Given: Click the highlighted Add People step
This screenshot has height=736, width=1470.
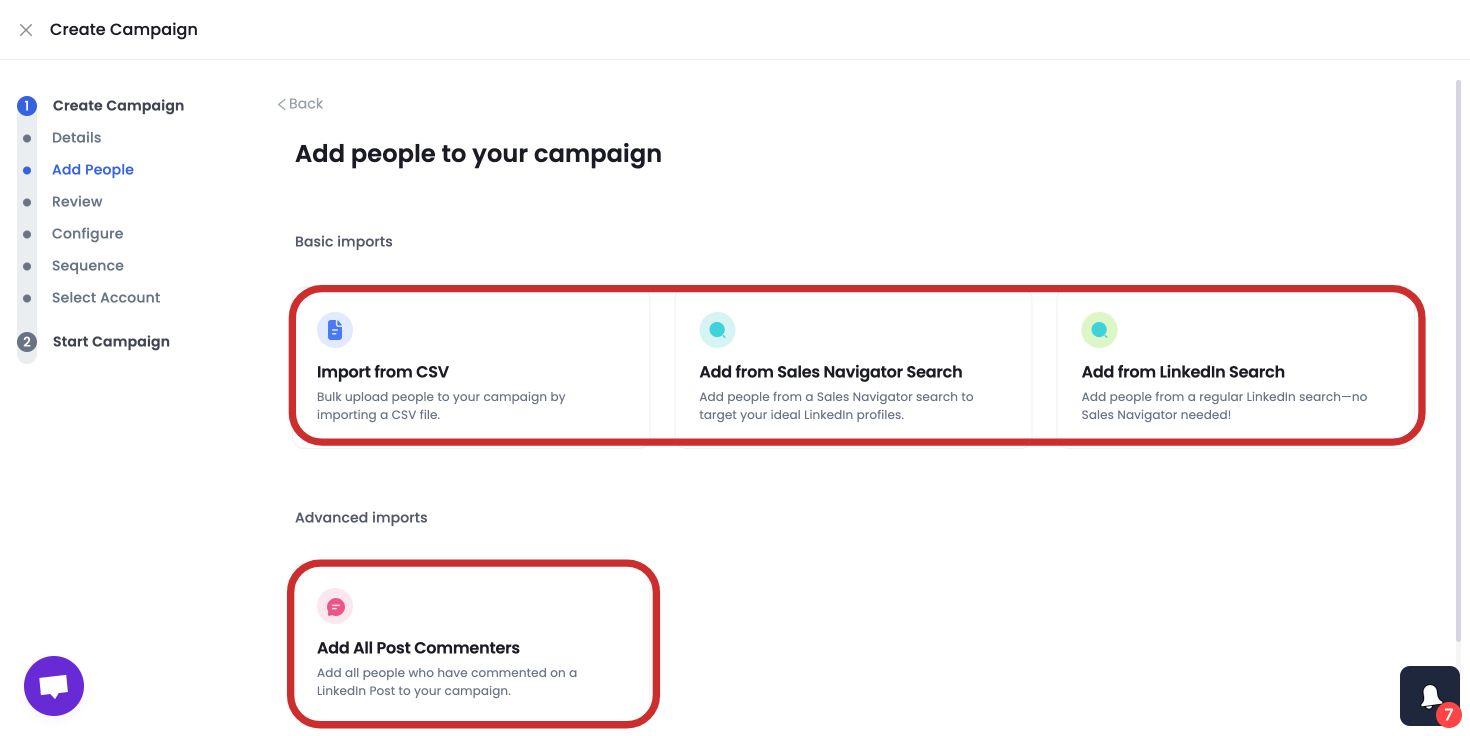Looking at the screenshot, I should (x=93, y=169).
